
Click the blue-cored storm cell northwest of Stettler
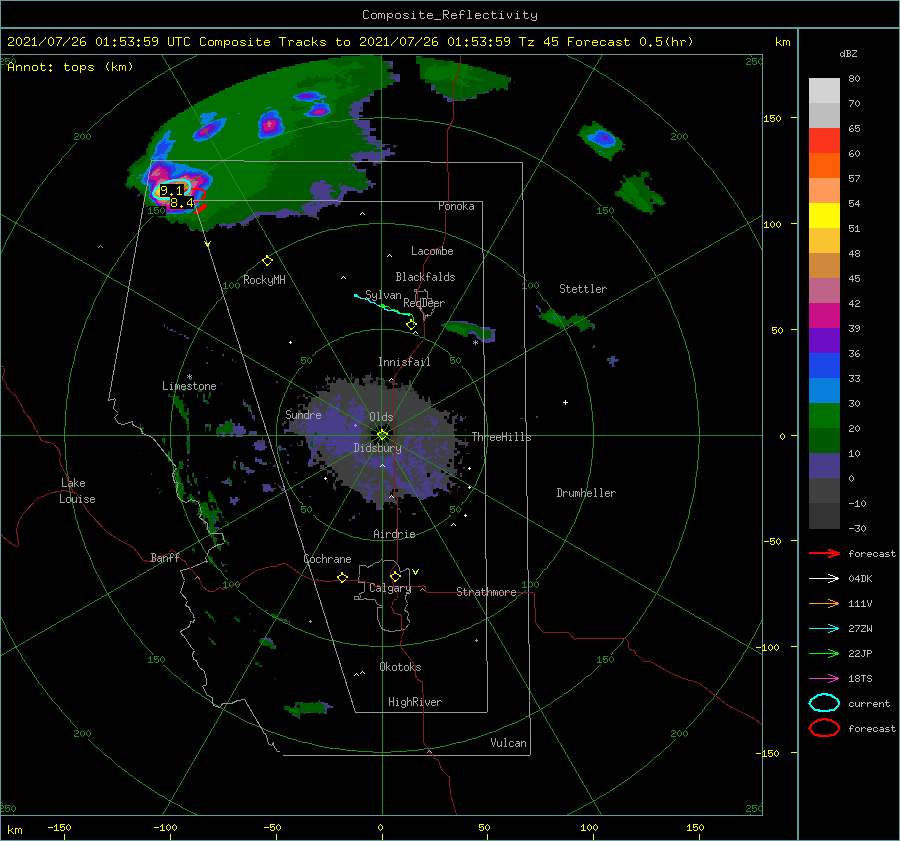click(601, 139)
